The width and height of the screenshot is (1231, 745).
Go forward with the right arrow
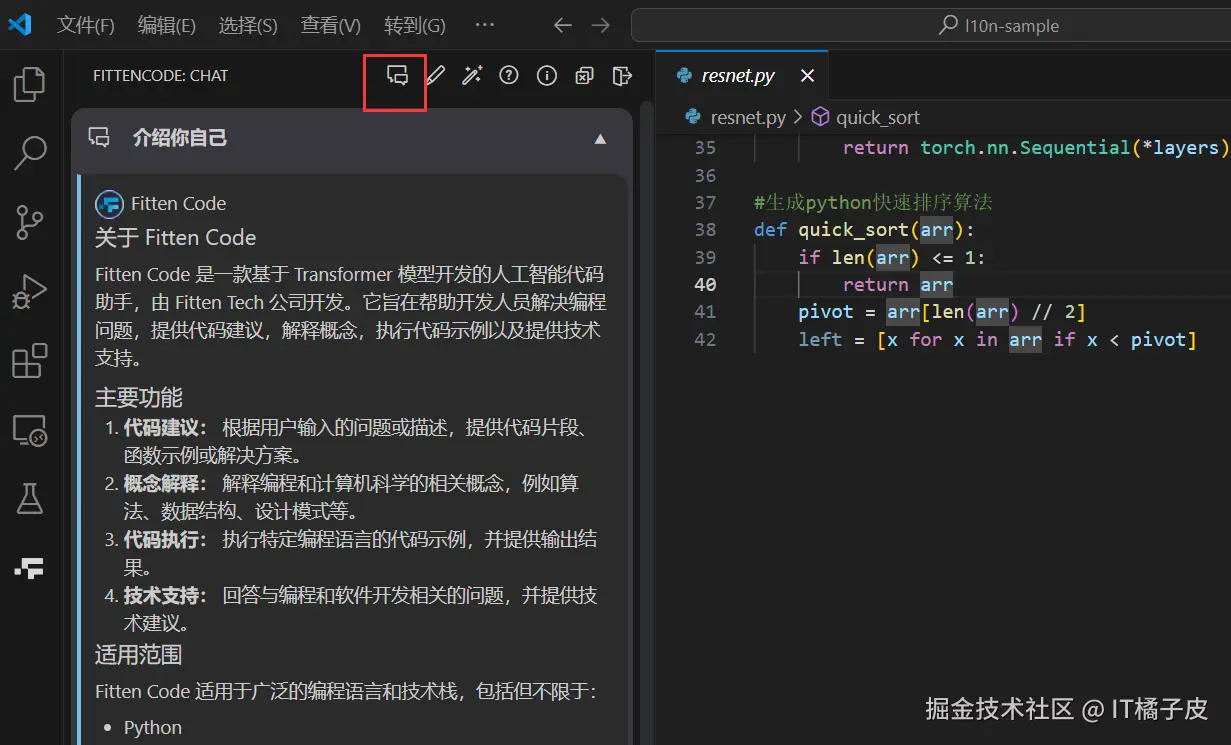pyautogui.click(x=600, y=25)
